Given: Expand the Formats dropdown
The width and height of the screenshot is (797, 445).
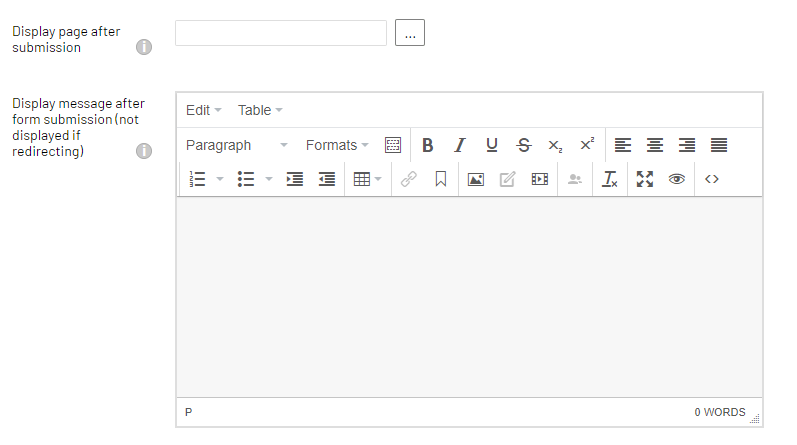Looking at the screenshot, I should click(x=337, y=145).
